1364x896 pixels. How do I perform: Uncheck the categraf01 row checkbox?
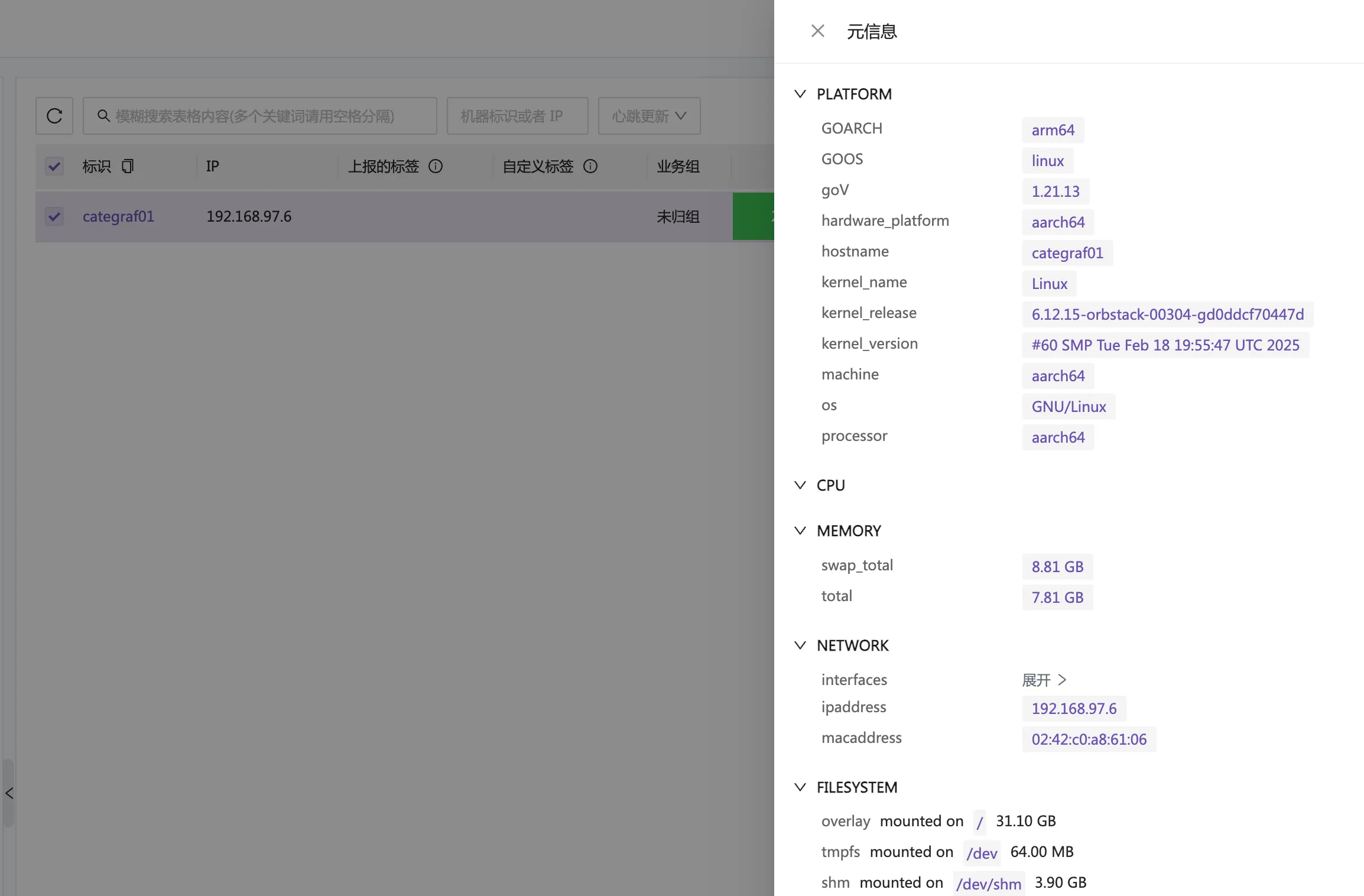[54, 216]
